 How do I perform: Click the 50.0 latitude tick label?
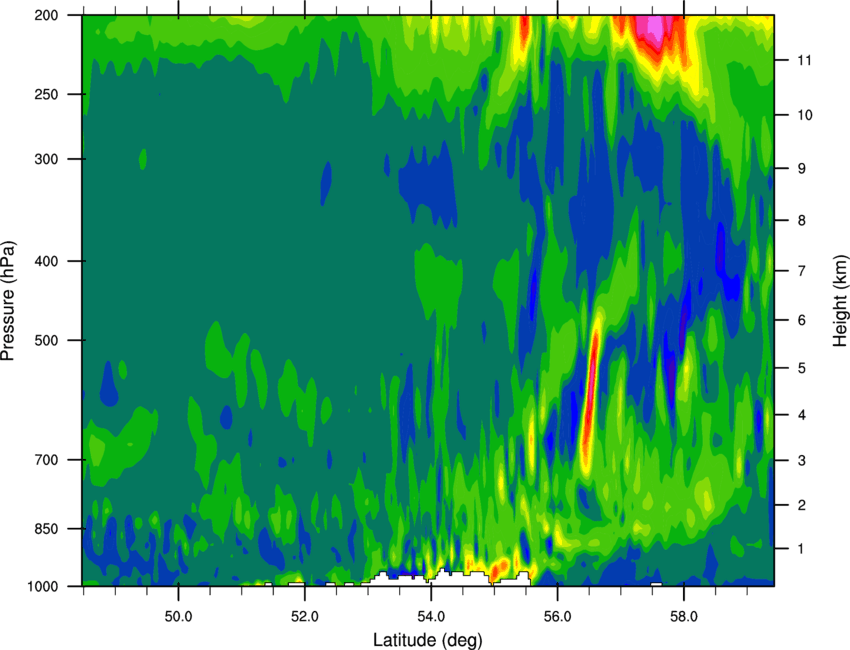click(178, 617)
